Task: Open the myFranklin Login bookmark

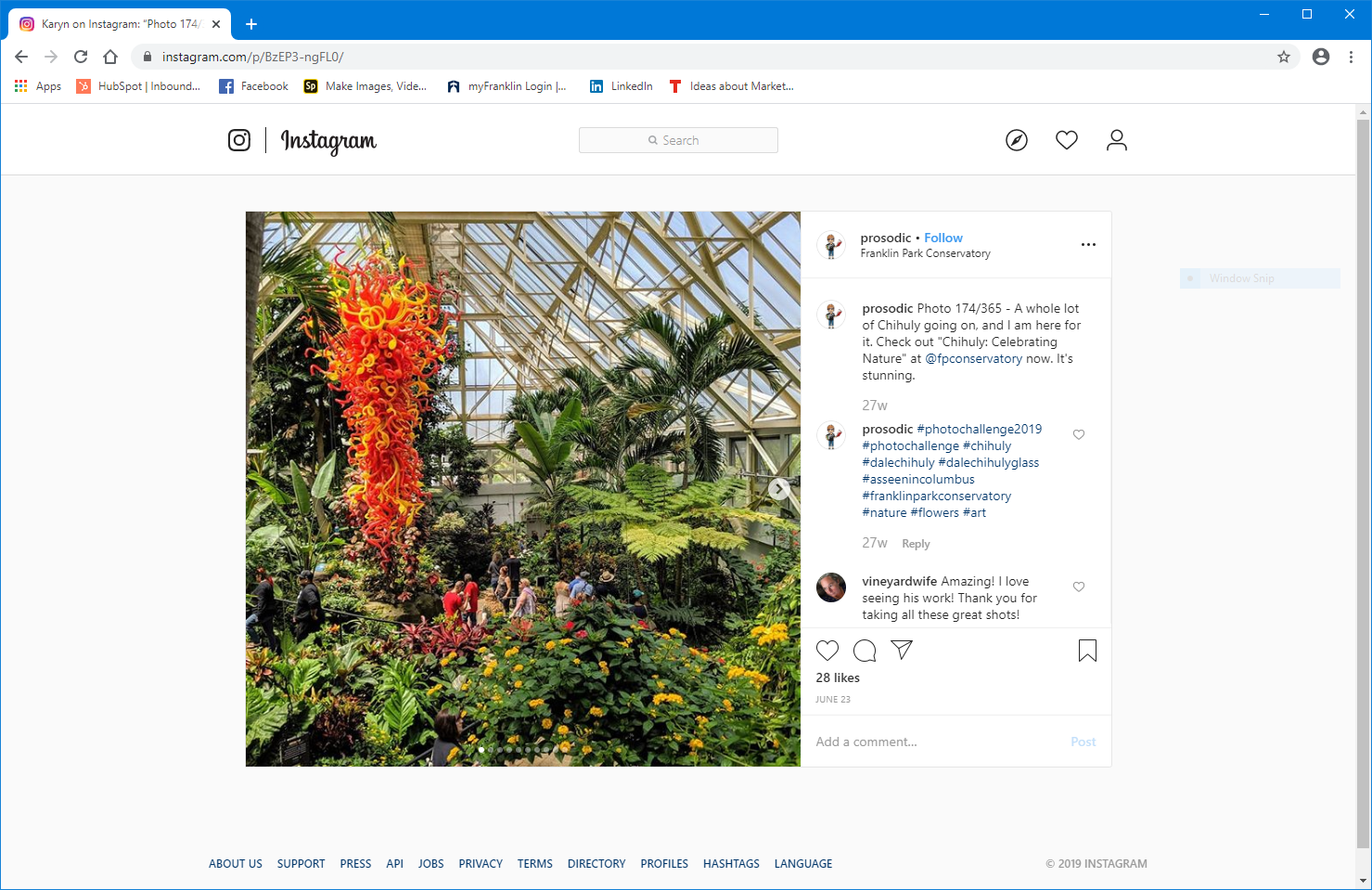Action: tap(507, 86)
